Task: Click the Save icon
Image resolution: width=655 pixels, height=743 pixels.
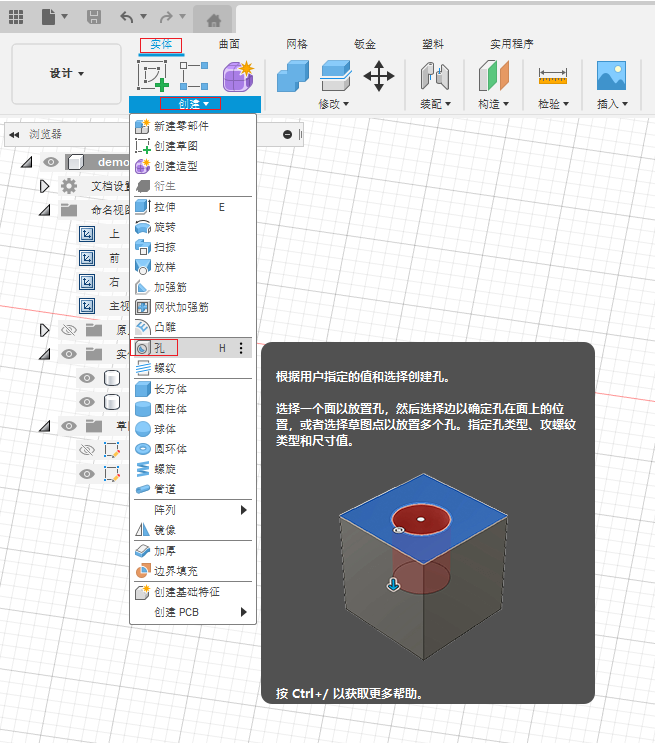Action: point(94,18)
